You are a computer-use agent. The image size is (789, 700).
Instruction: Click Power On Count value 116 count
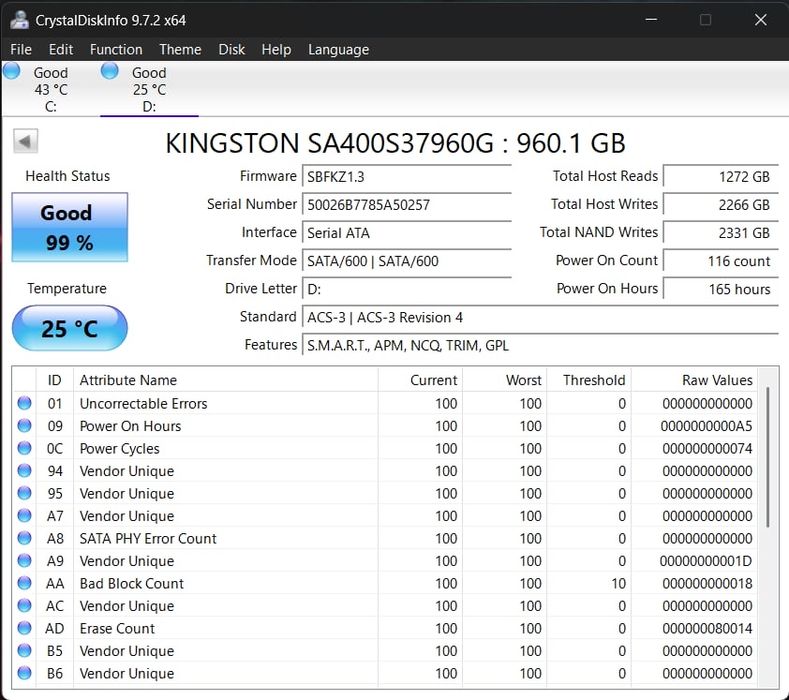[721, 261]
